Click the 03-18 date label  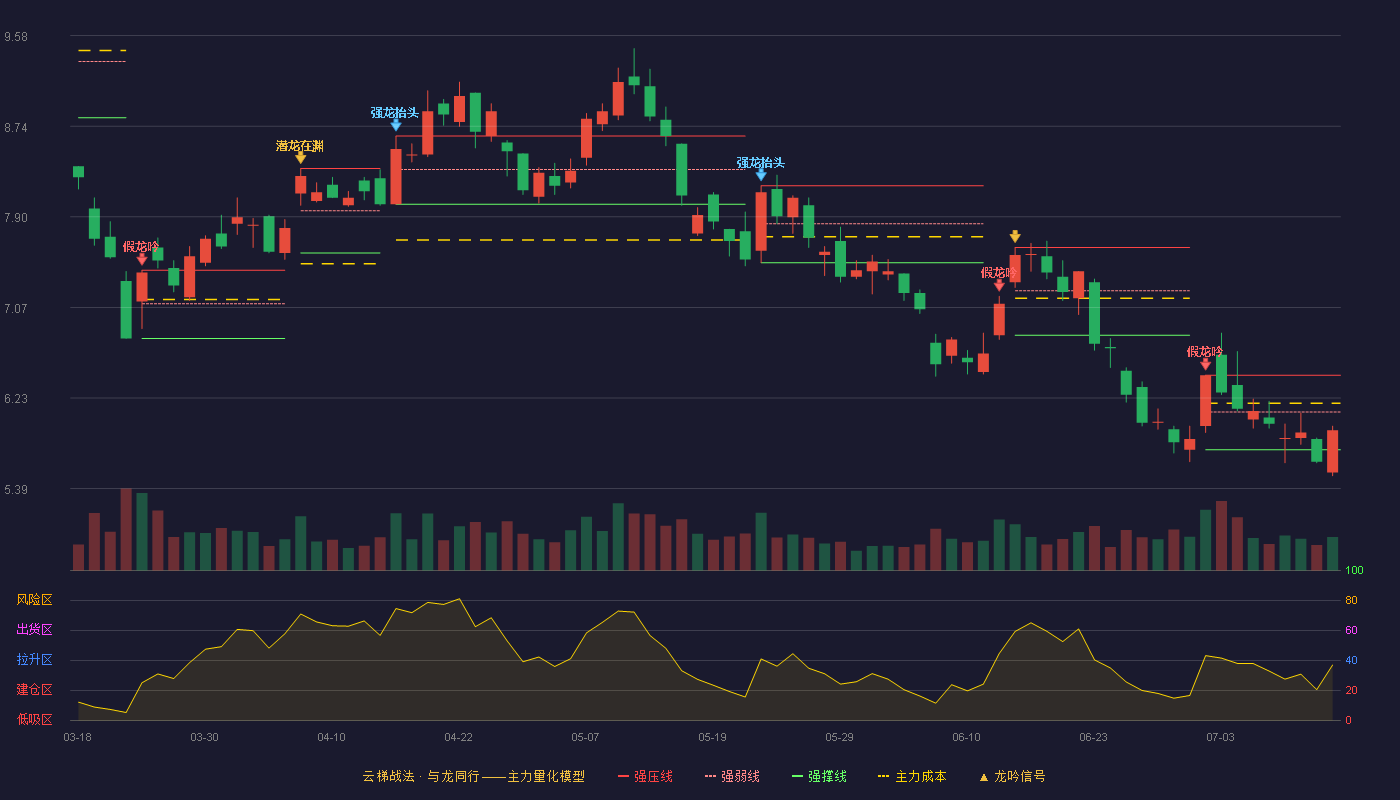click(x=78, y=737)
